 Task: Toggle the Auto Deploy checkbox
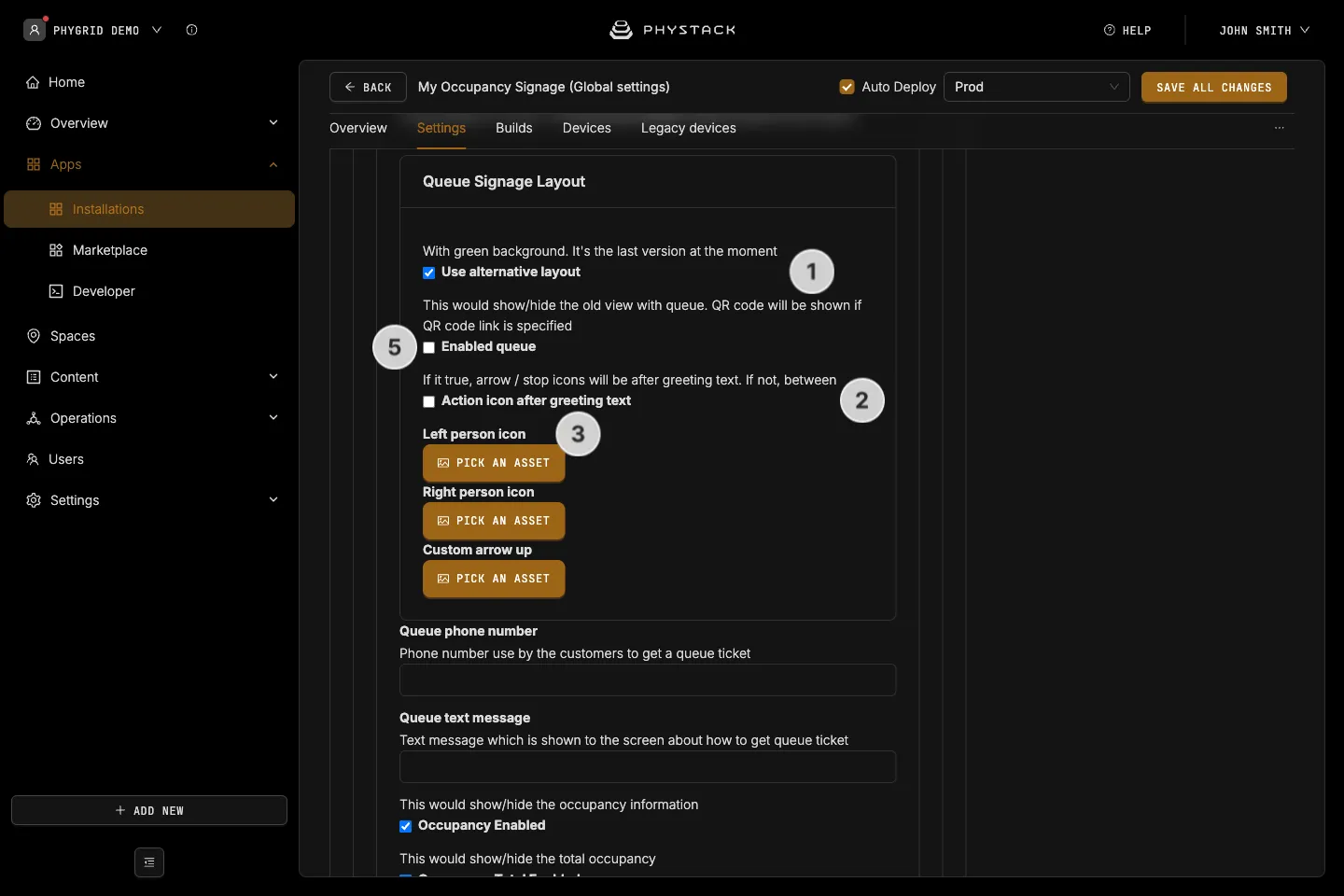pos(847,87)
